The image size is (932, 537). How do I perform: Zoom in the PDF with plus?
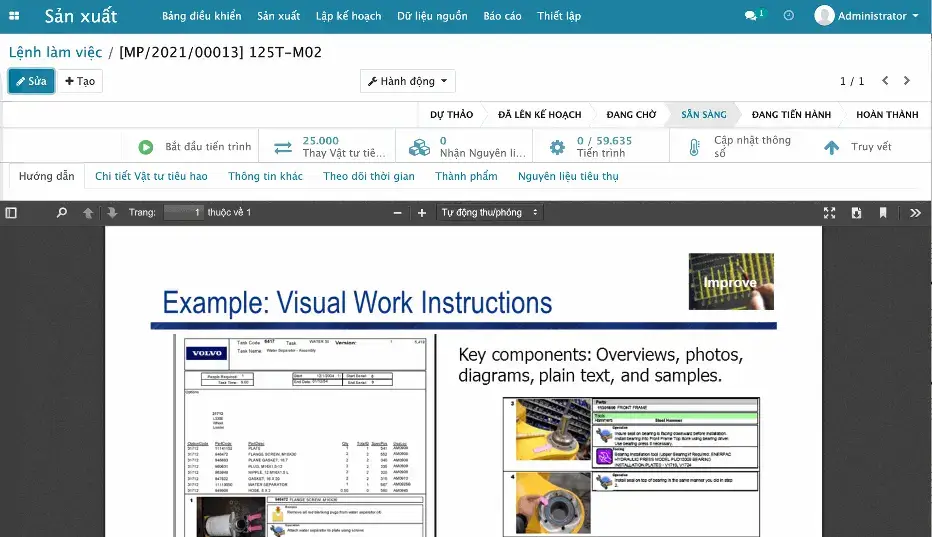[422, 213]
